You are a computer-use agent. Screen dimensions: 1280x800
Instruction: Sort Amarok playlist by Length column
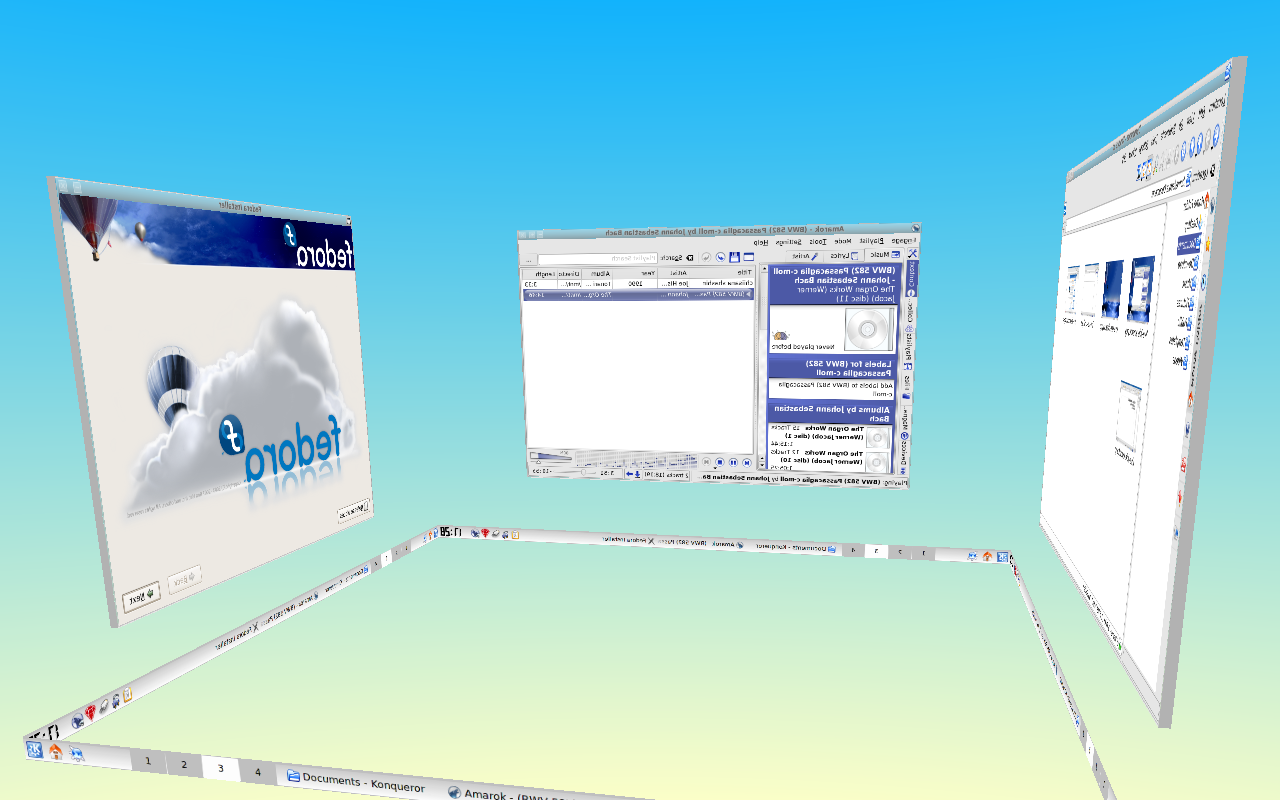[541, 273]
